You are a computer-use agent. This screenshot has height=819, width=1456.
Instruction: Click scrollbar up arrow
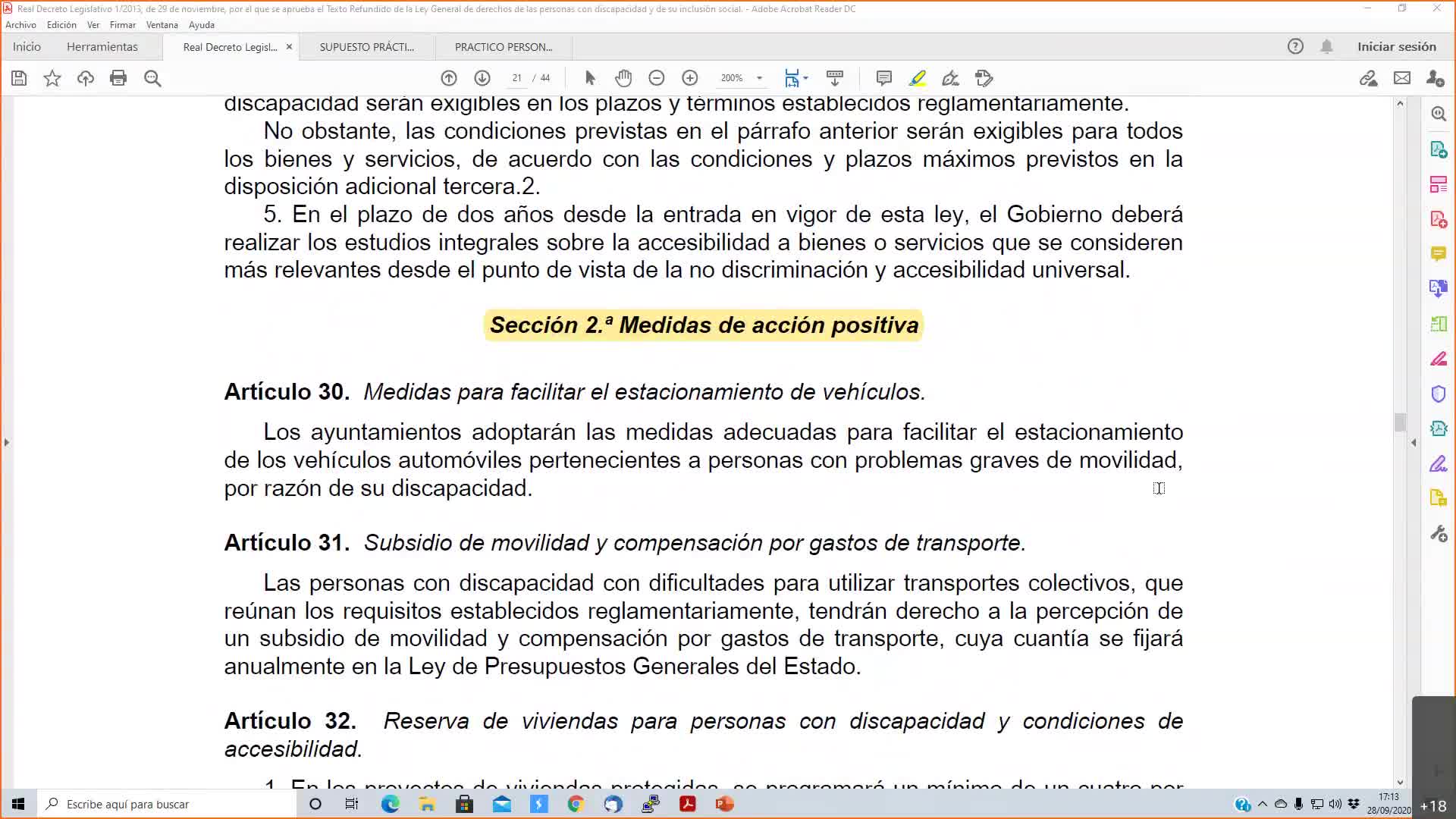1400,102
